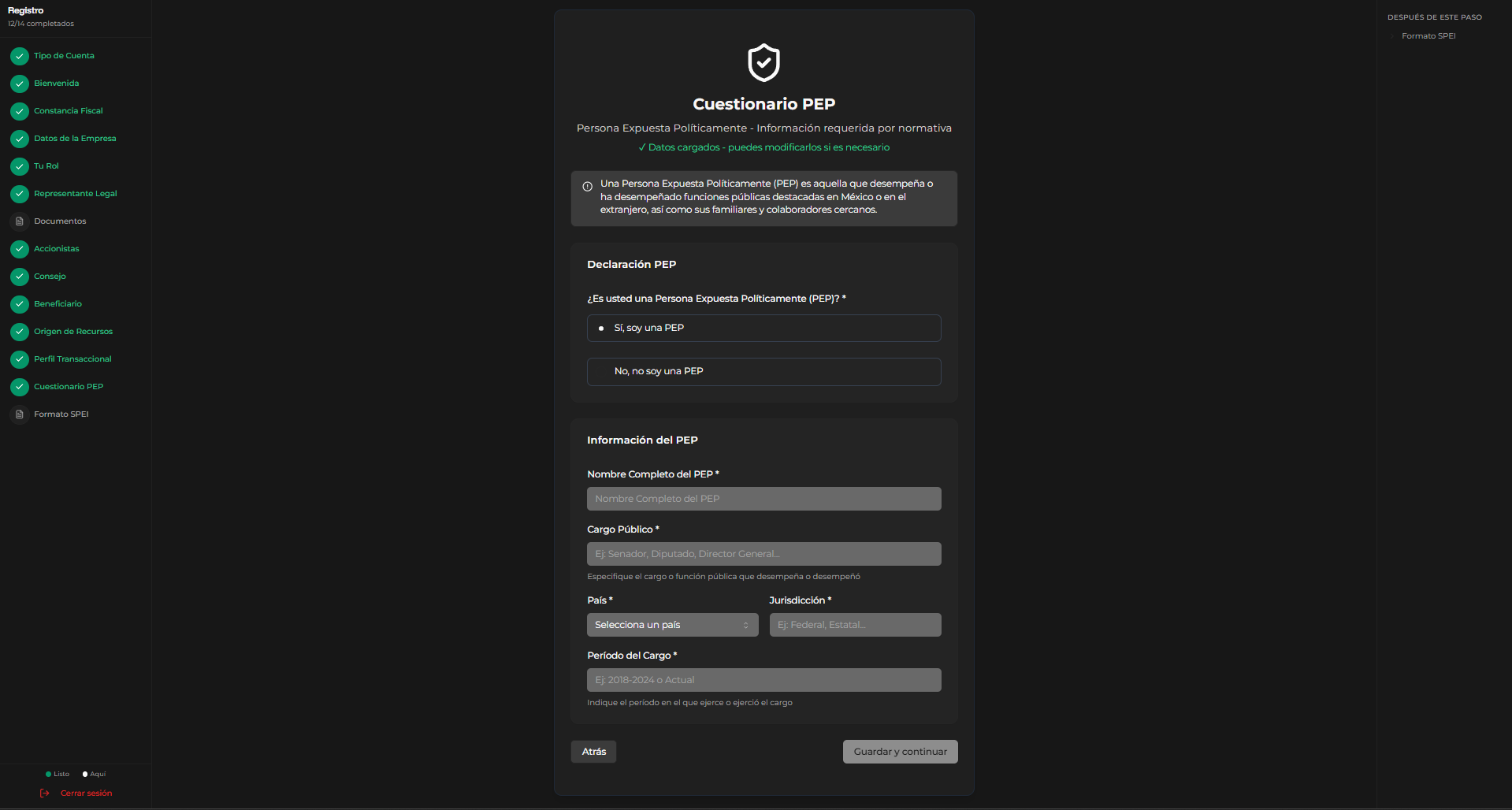Click Formato SPEI under 'Después de este paso'
The width and height of the screenshot is (1512, 810).
tap(1428, 36)
